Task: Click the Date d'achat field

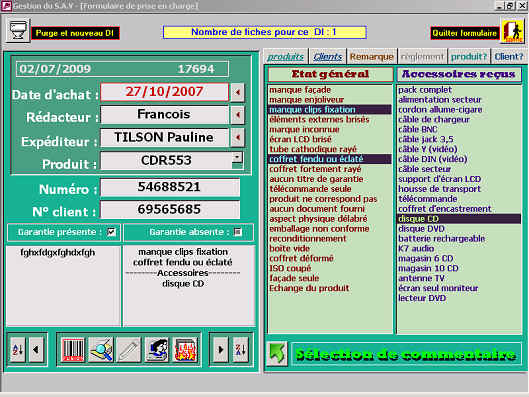Action: pyautogui.click(x=165, y=92)
